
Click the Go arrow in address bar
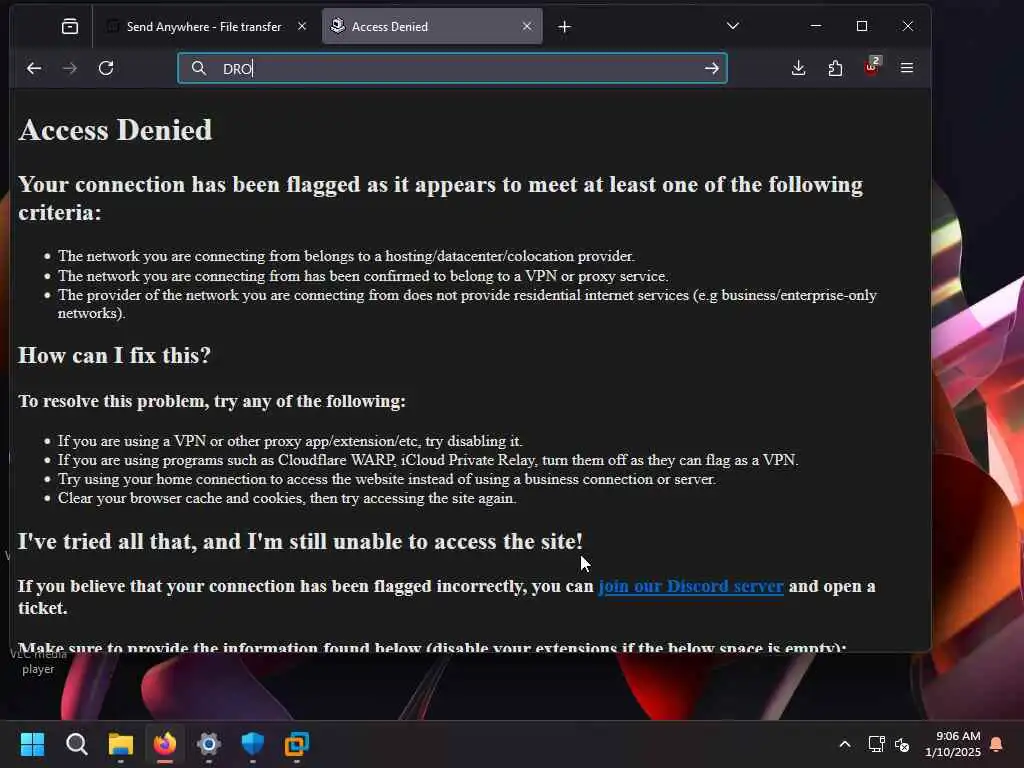tap(712, 68)
